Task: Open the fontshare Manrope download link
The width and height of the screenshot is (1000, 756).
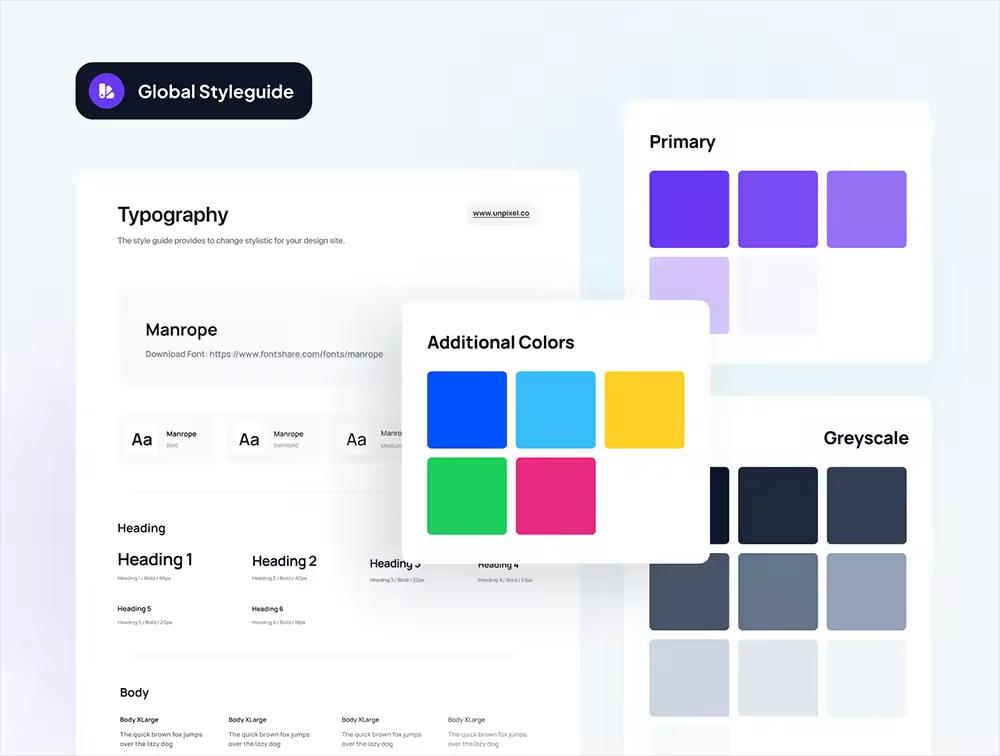Action: point(296,354)
